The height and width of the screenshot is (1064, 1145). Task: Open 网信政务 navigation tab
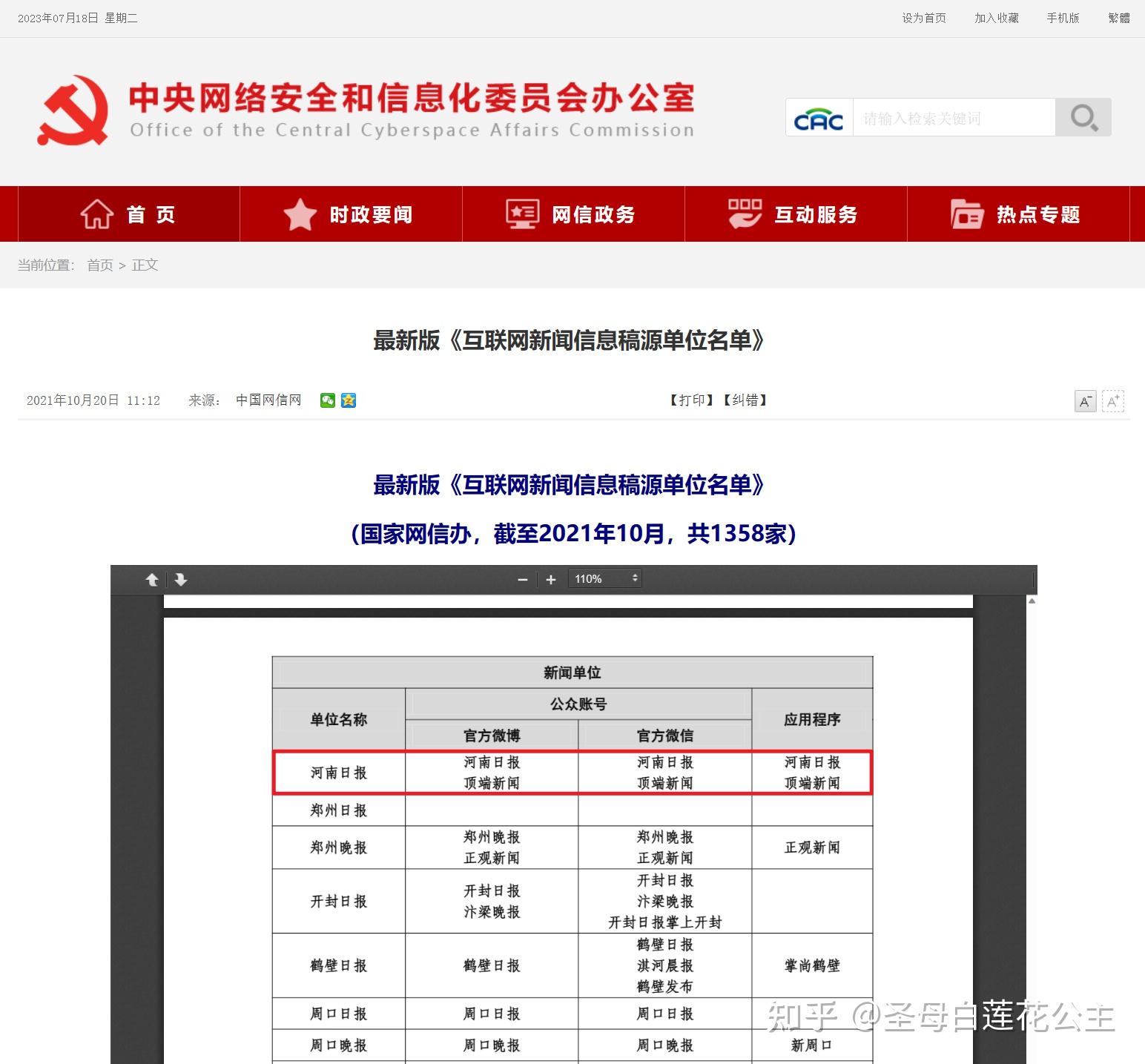coord(573,214)
